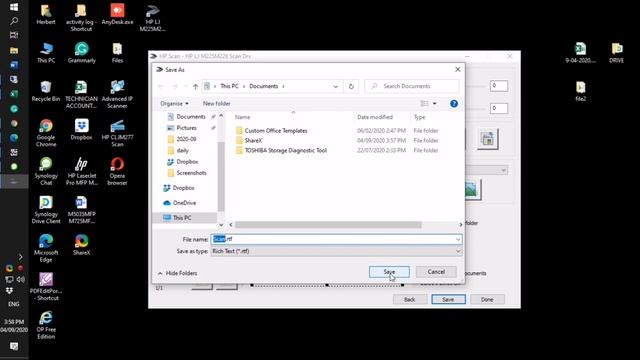Open Synology Drive Client icon
Viewport: 640px width, 360px height.
click(x=46, y=210)
